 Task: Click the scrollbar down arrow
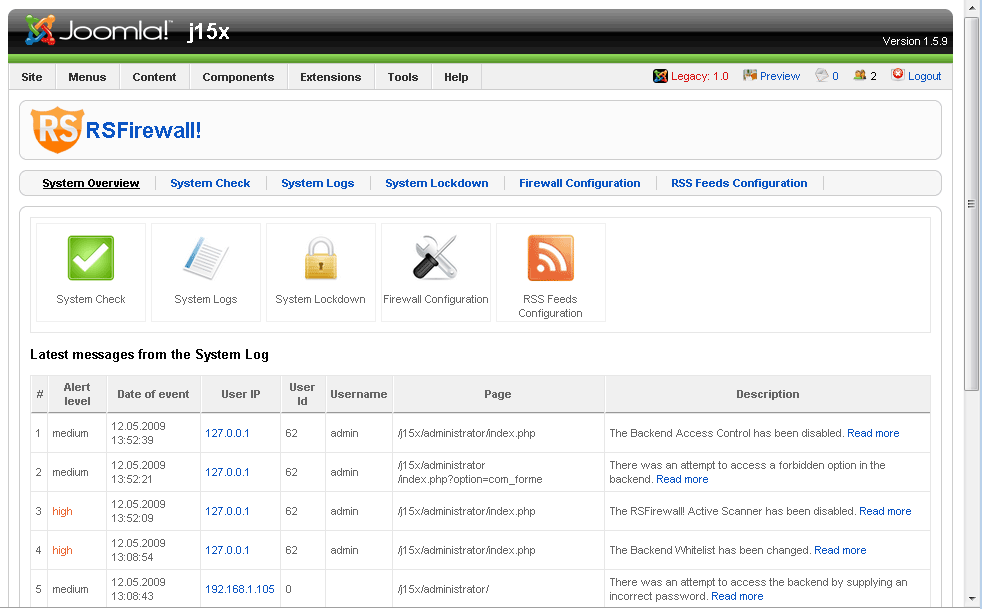point(971,598)
